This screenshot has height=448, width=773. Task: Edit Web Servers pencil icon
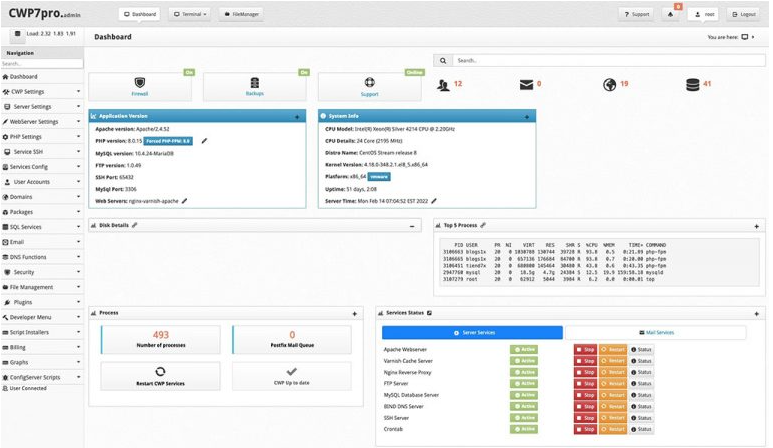(x=184, y=201)
